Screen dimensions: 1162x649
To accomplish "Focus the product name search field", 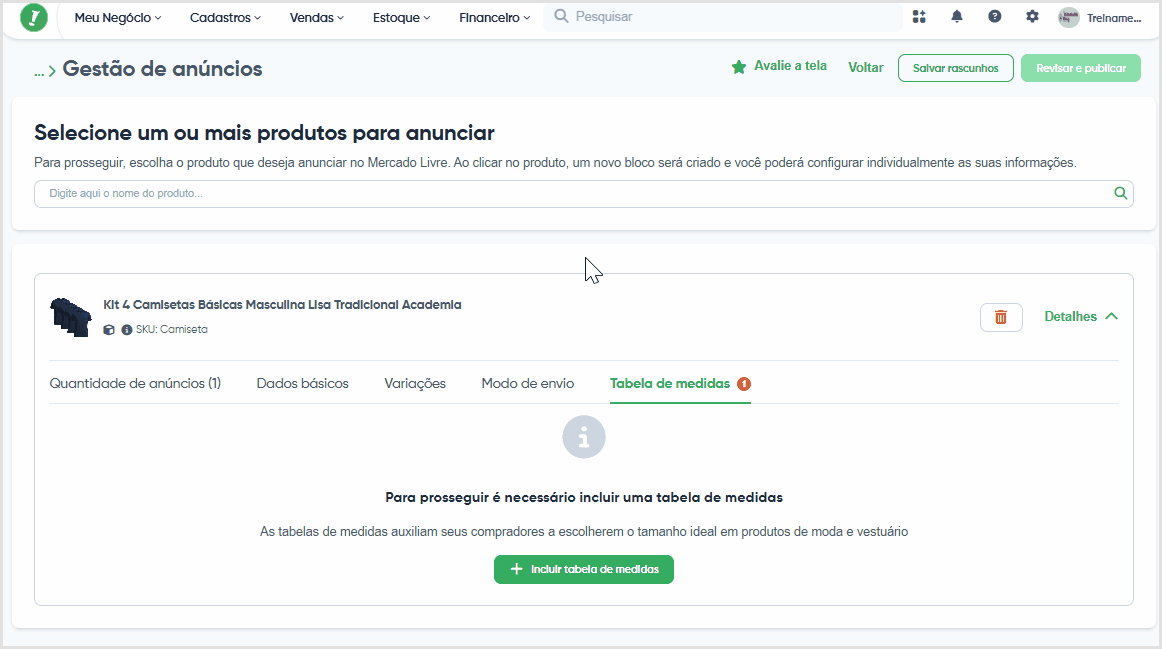I will click(x=584, y=193).
